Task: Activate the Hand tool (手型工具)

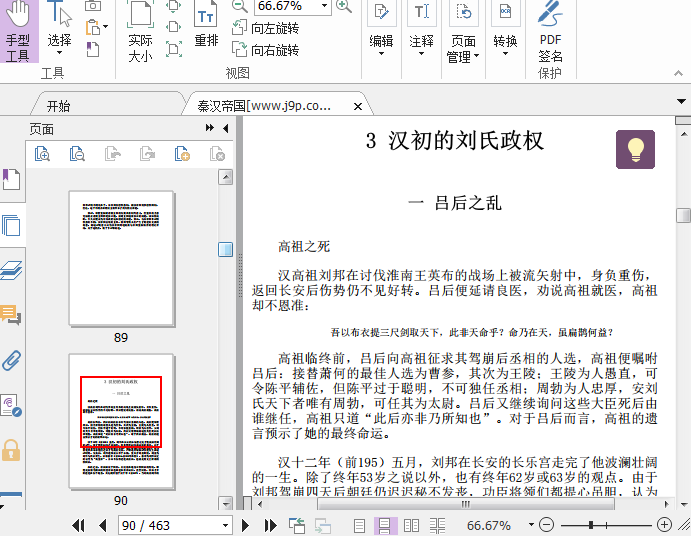Action: coord(19,31)
